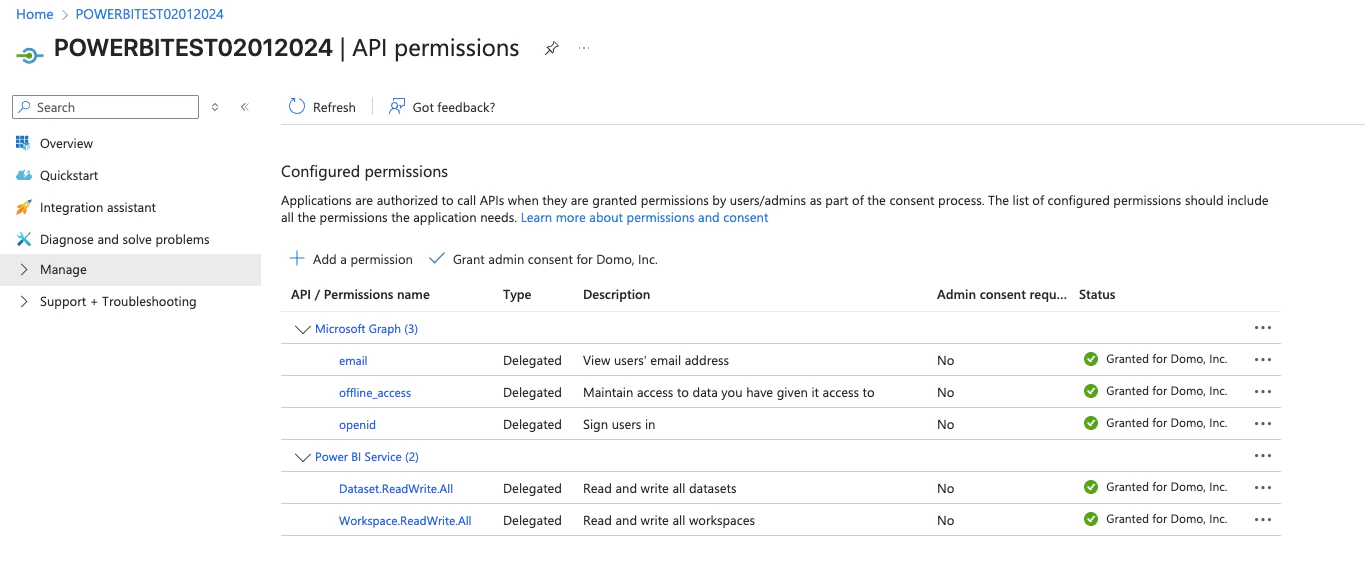1365x566 pixels.
Task: Click the green granted check icon in the openid row
Action: point(1091,423)
